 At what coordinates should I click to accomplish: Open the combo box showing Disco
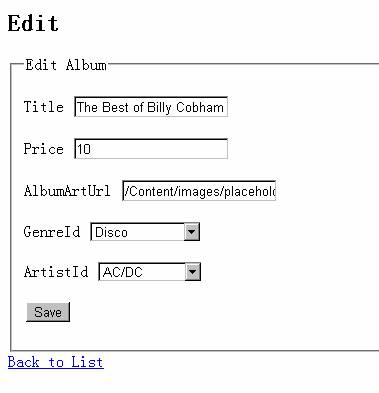coord(145,232)
